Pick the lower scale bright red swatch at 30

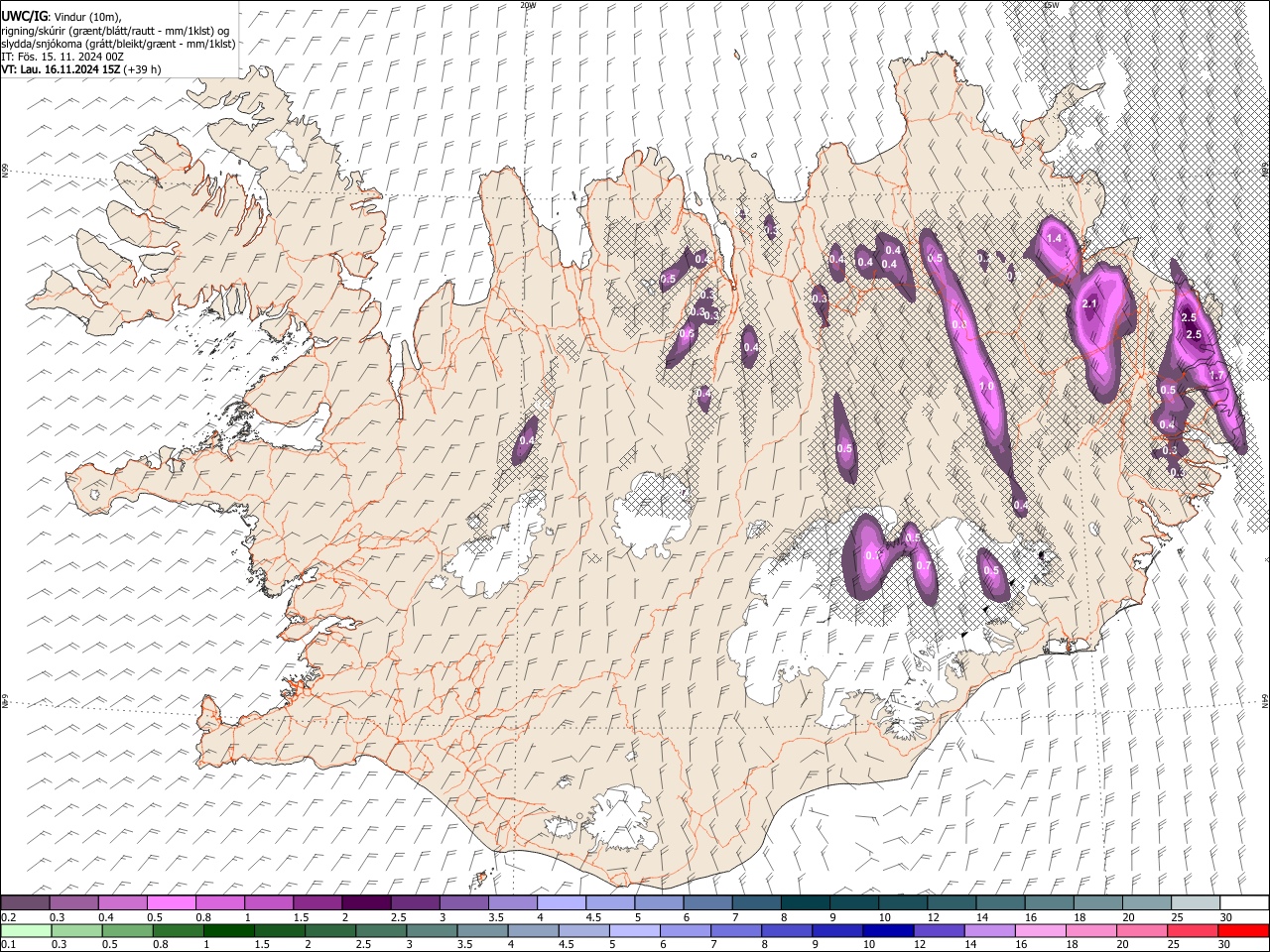[1242, 930]
